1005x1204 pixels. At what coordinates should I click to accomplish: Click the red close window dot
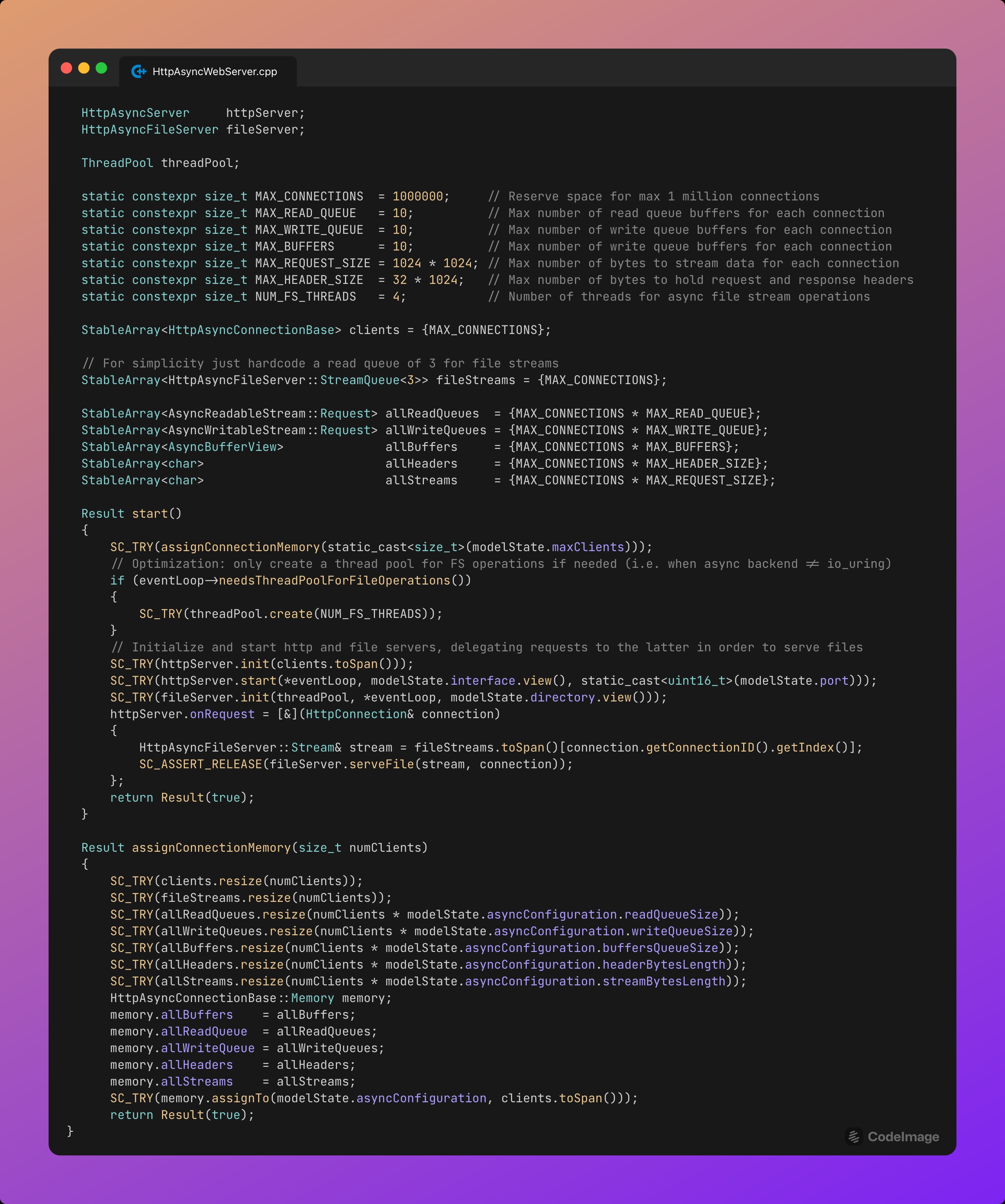tap(66, 68)
